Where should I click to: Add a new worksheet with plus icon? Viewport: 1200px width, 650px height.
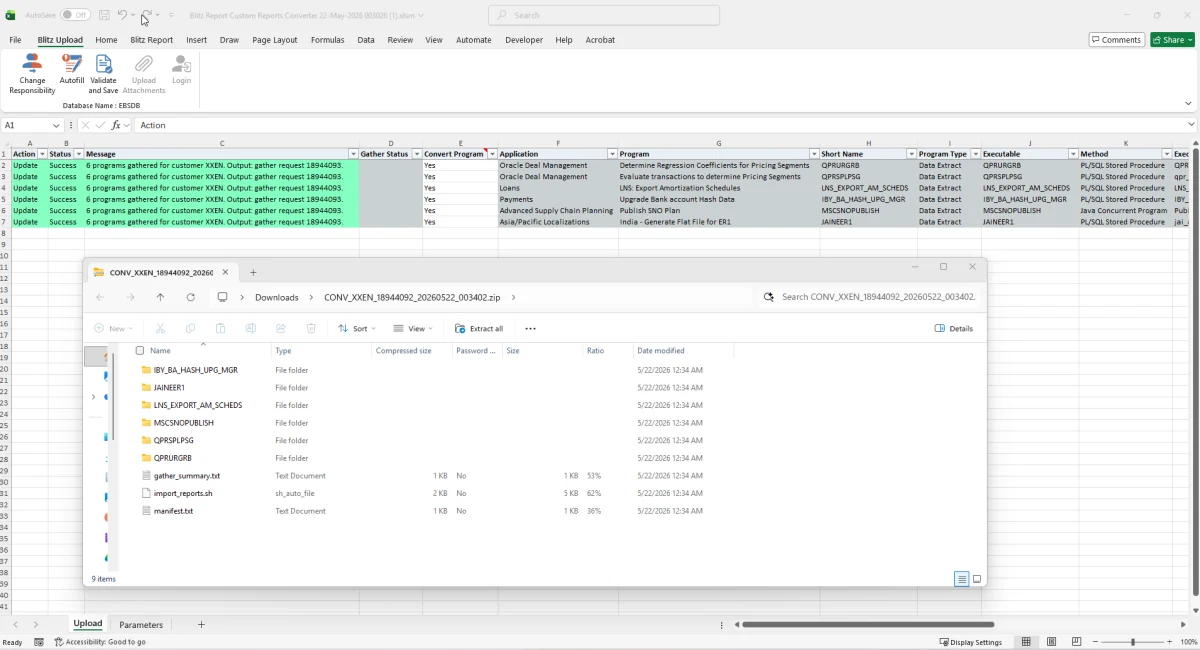click(201, 624)
